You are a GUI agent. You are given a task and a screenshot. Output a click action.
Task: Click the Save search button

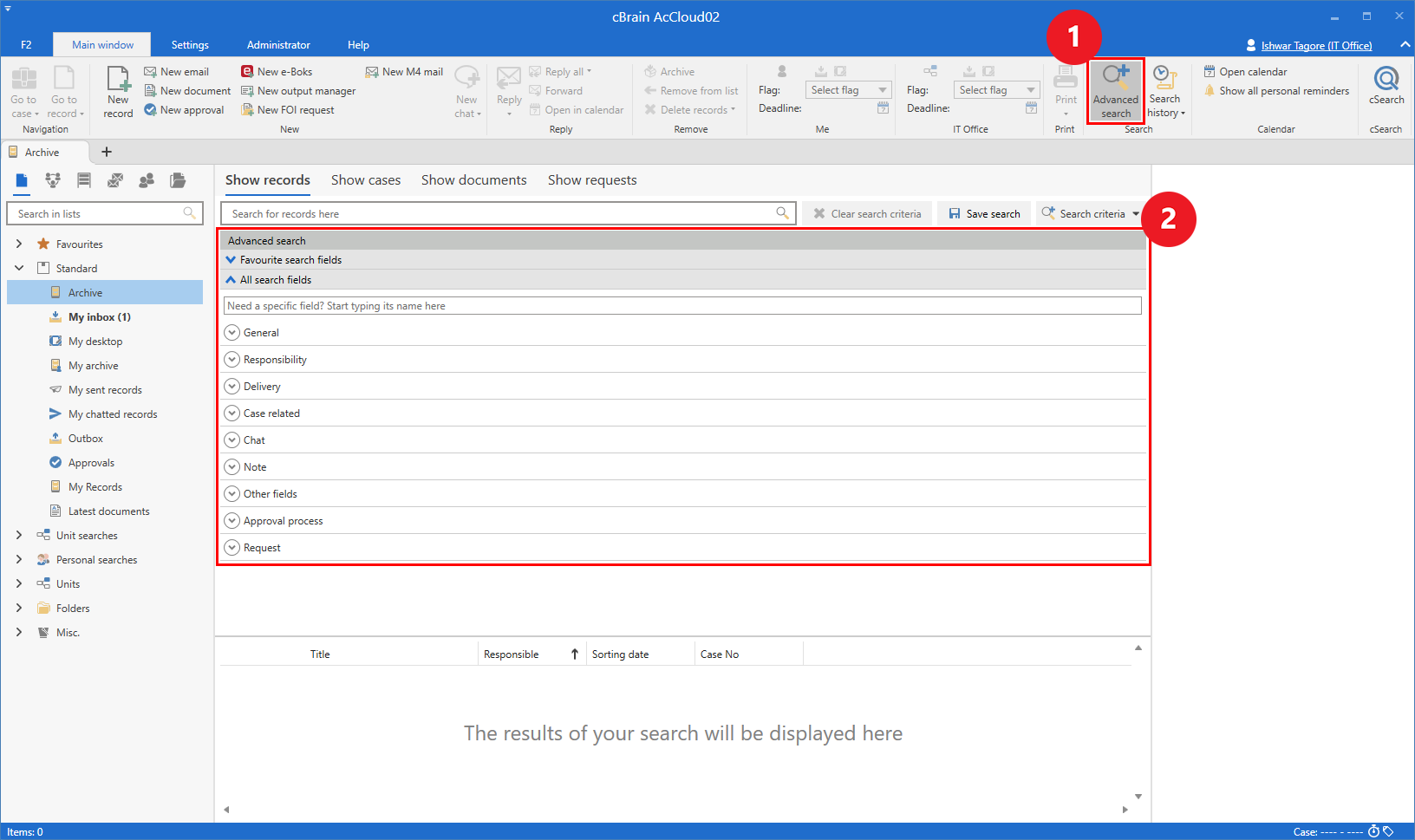(x=984, y=214)
